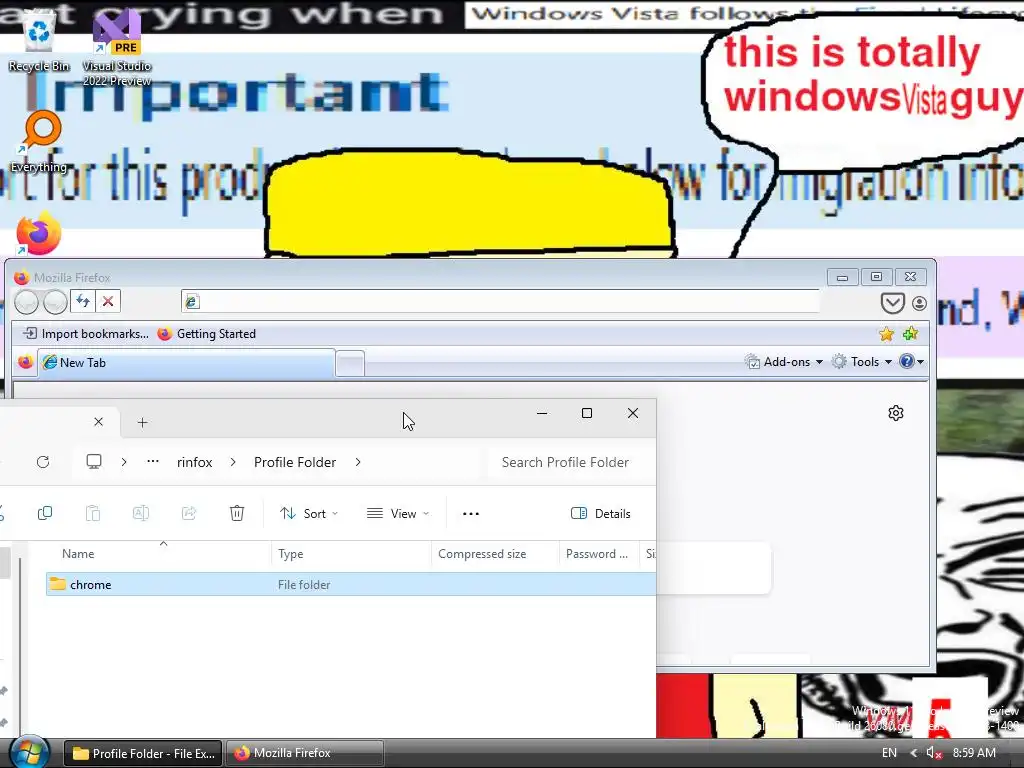1024x768 pixels.
Task: Click the Firefox address bar
Action: pyautogui.click(x=500, y=301)
